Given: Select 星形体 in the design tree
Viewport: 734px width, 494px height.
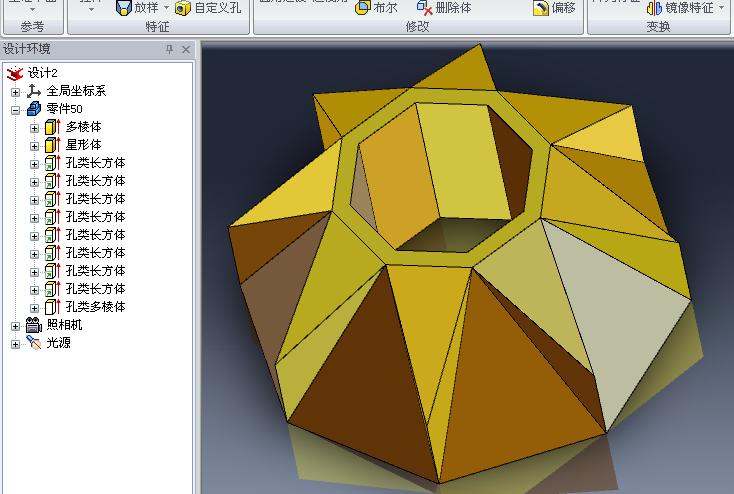Looking at the screenshot, I should tap(83, 145).
